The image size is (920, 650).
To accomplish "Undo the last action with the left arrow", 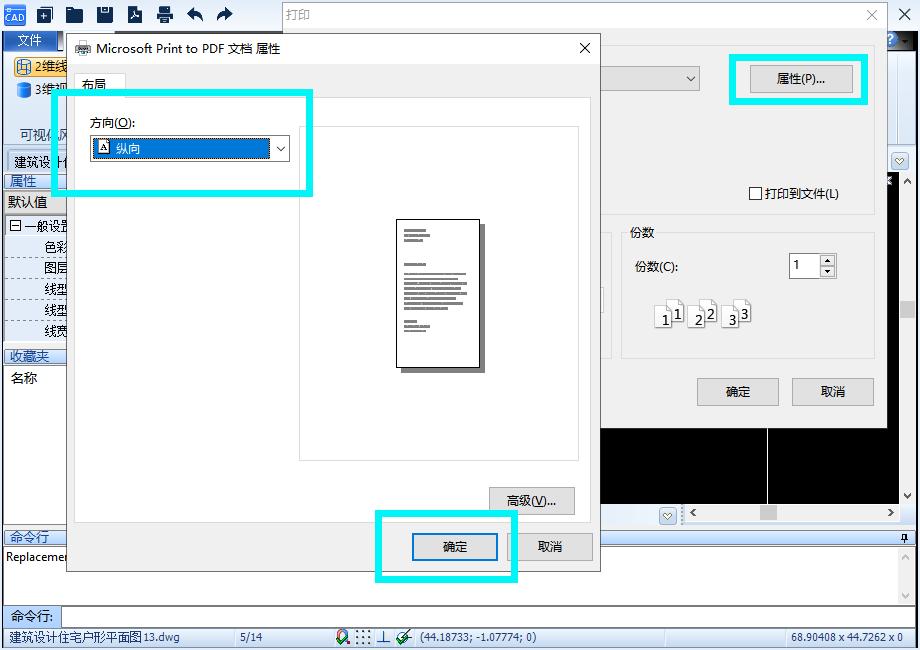I will coord(195,15).
